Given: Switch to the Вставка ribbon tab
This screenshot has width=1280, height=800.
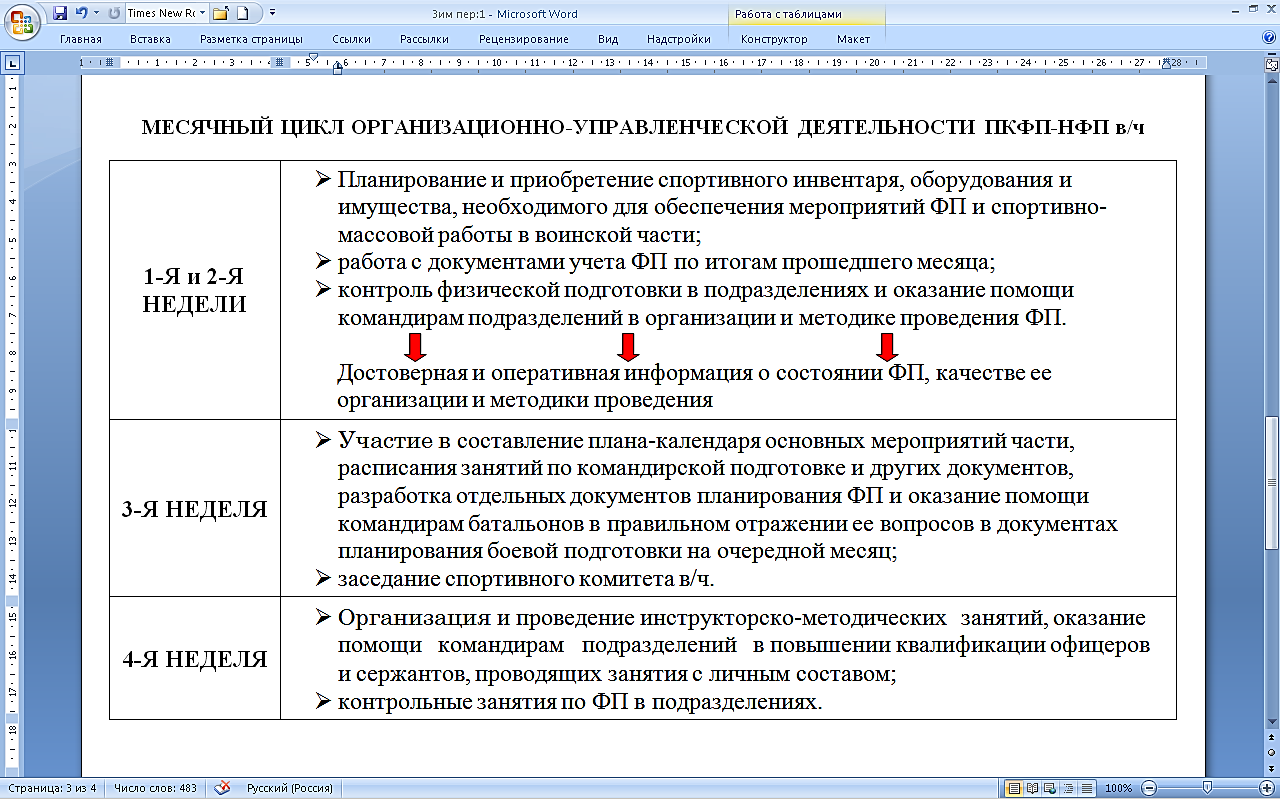Looking at the screenshot, I should [150, 39].
